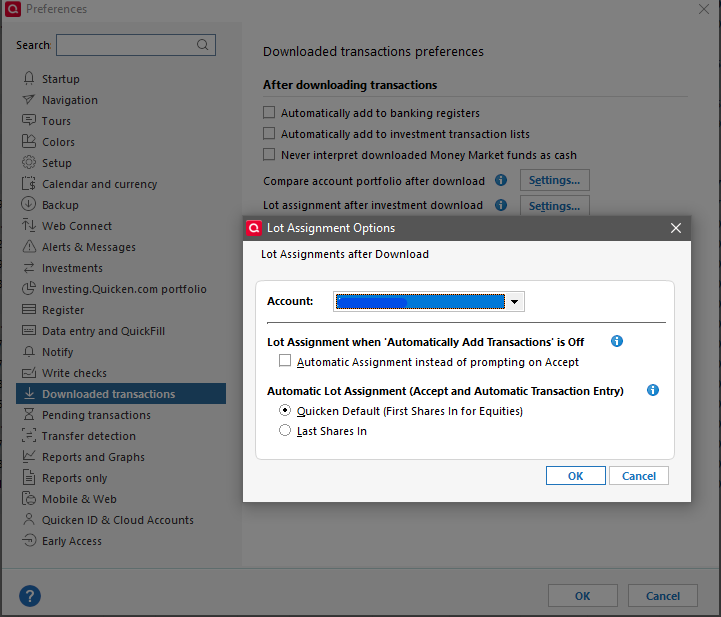721x617 pixels.
Task: Click the Calendar and currency icon
Action: click(x=29, y=183)
